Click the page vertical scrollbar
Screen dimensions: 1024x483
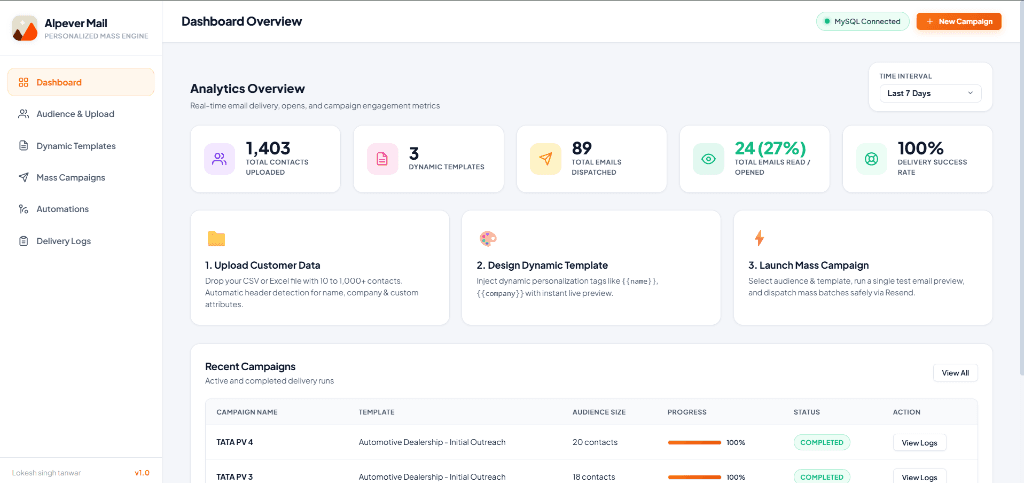pos(1021,189)
